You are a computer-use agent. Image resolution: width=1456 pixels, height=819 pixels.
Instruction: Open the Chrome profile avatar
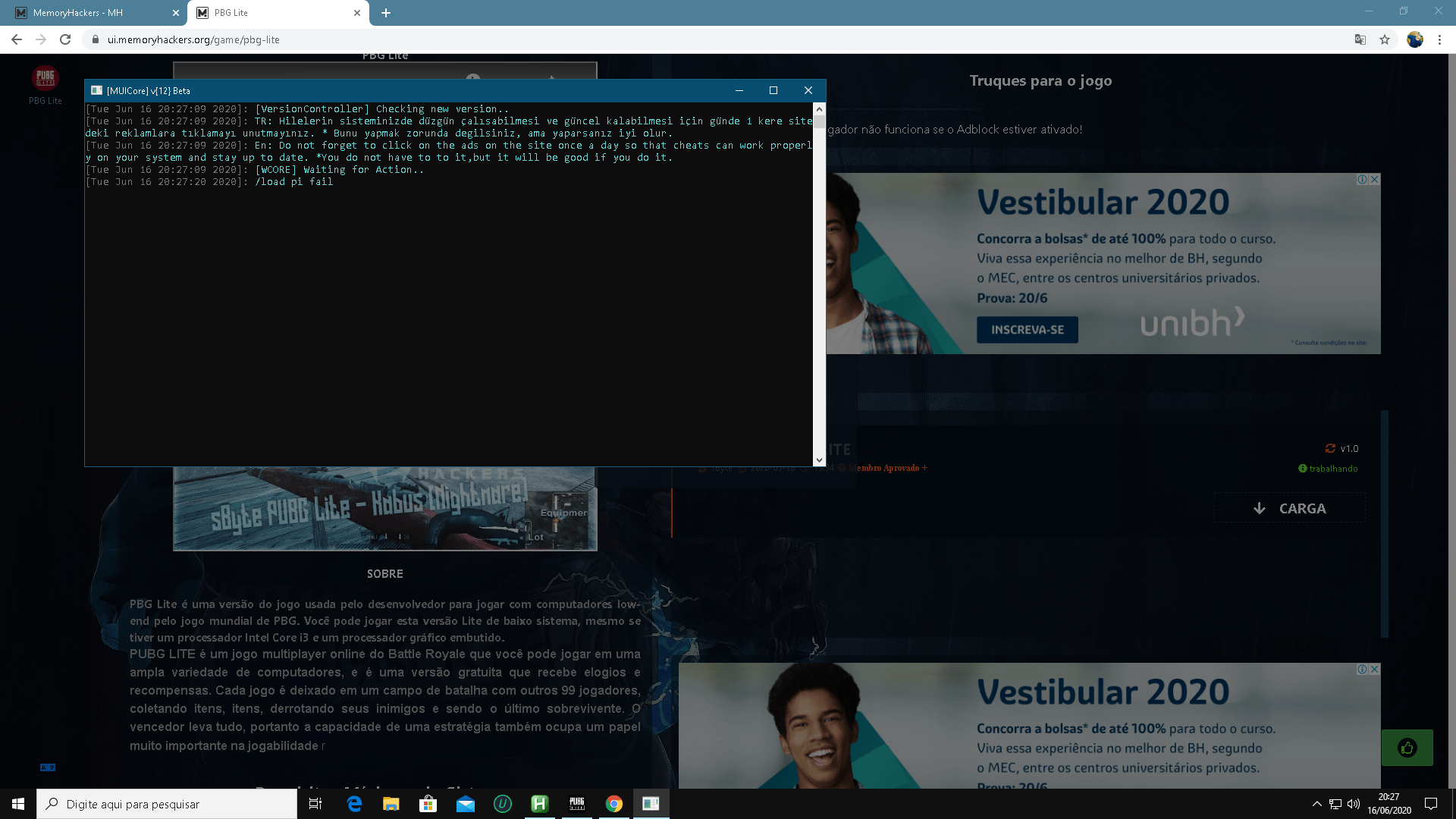[1415, 39]
